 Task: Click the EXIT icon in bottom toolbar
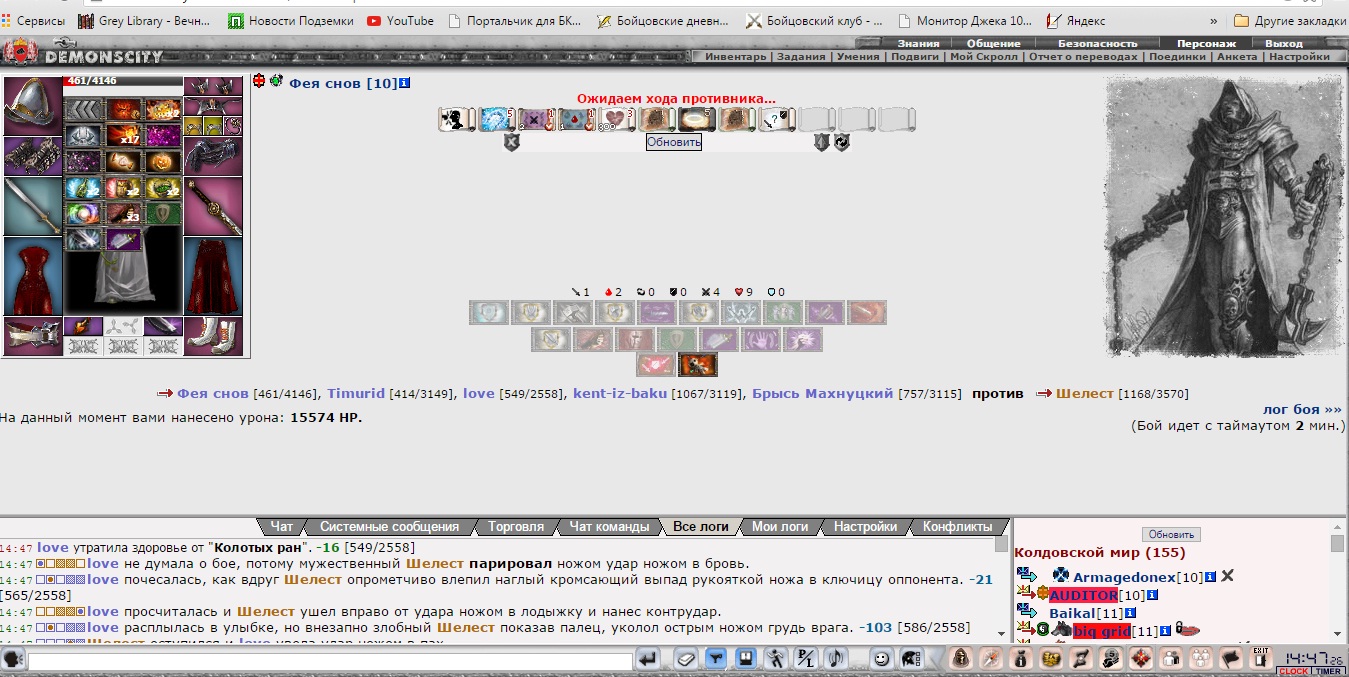(1261, 659)
